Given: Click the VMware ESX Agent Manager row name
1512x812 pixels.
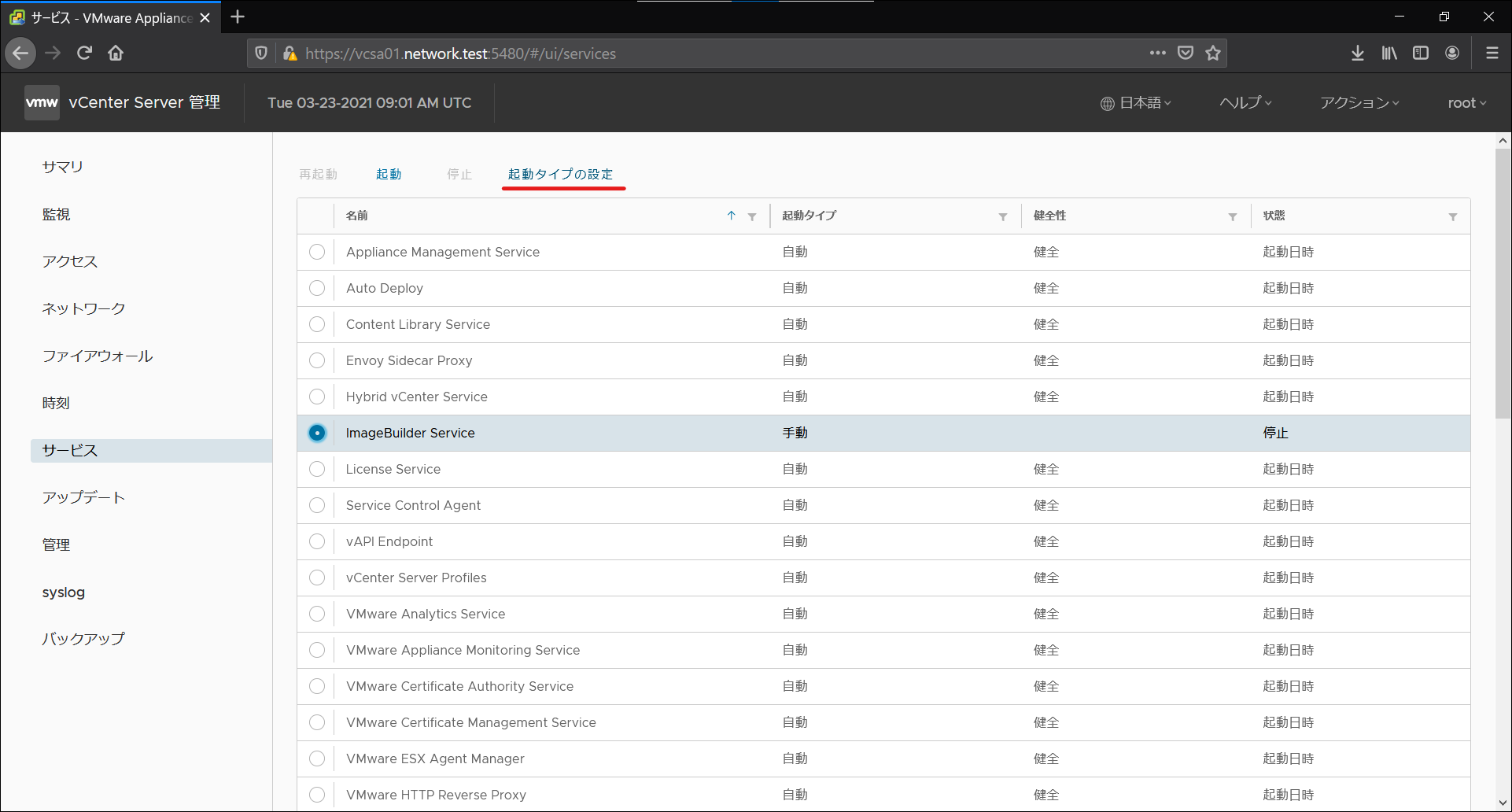Looking at the screenshot, I should coord(435,758).
